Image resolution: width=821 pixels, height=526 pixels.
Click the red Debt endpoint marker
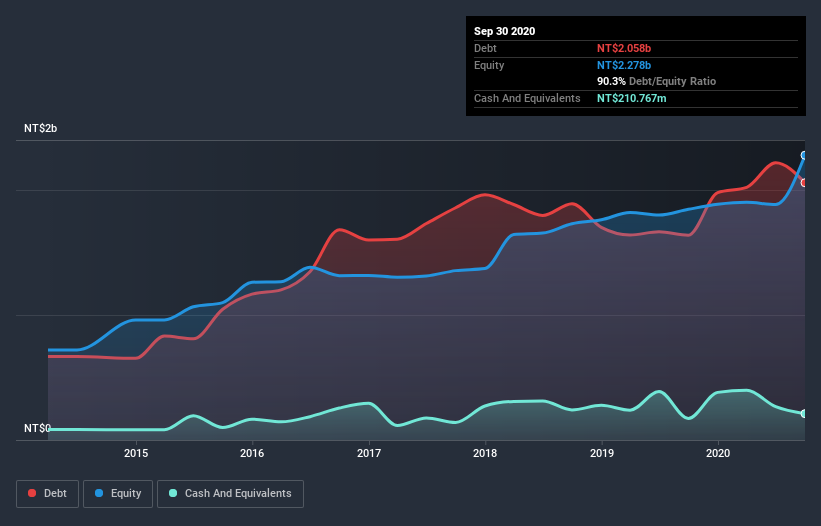[804, 183]
